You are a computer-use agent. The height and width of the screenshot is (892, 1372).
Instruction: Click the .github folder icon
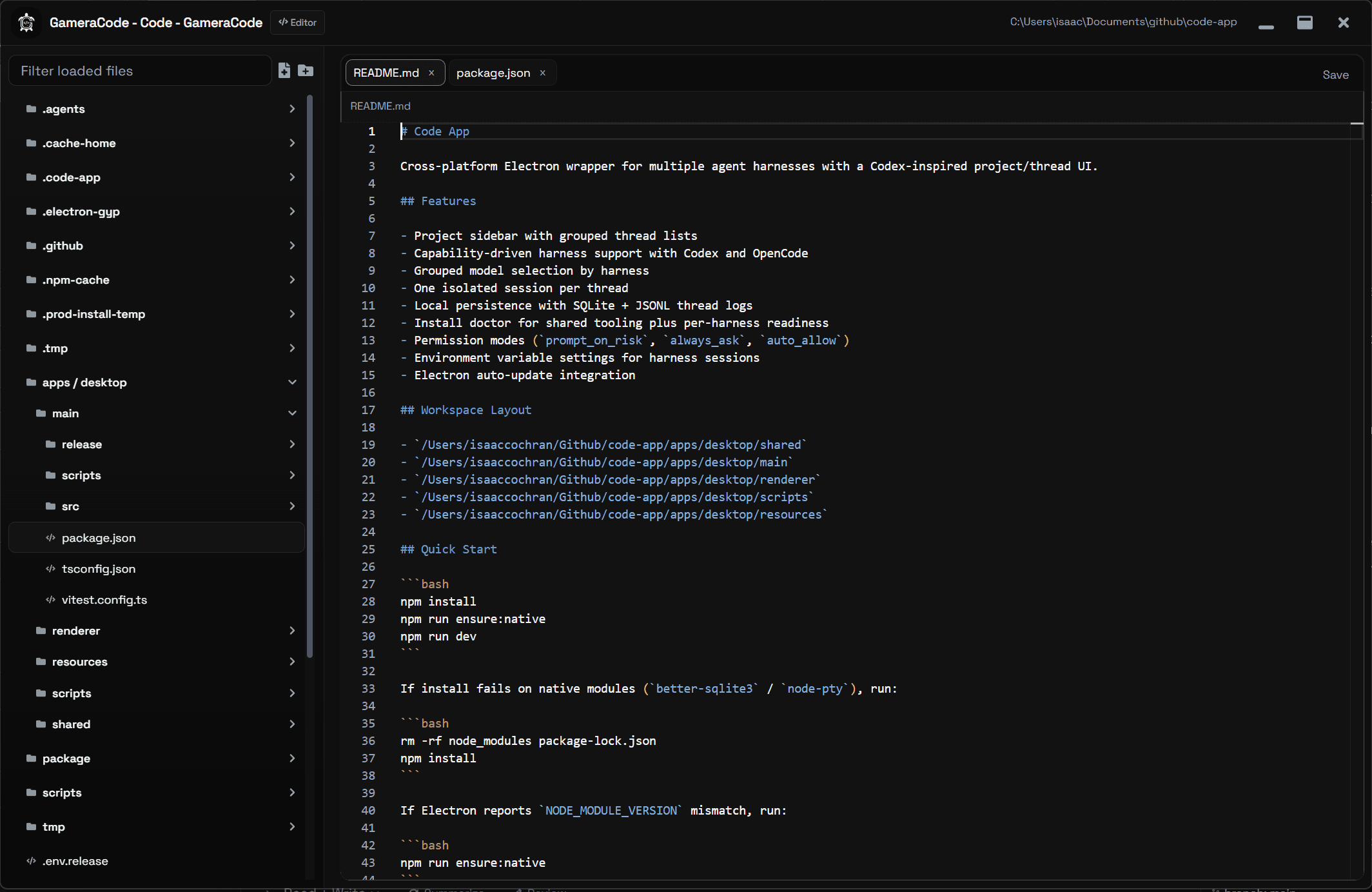31,245
